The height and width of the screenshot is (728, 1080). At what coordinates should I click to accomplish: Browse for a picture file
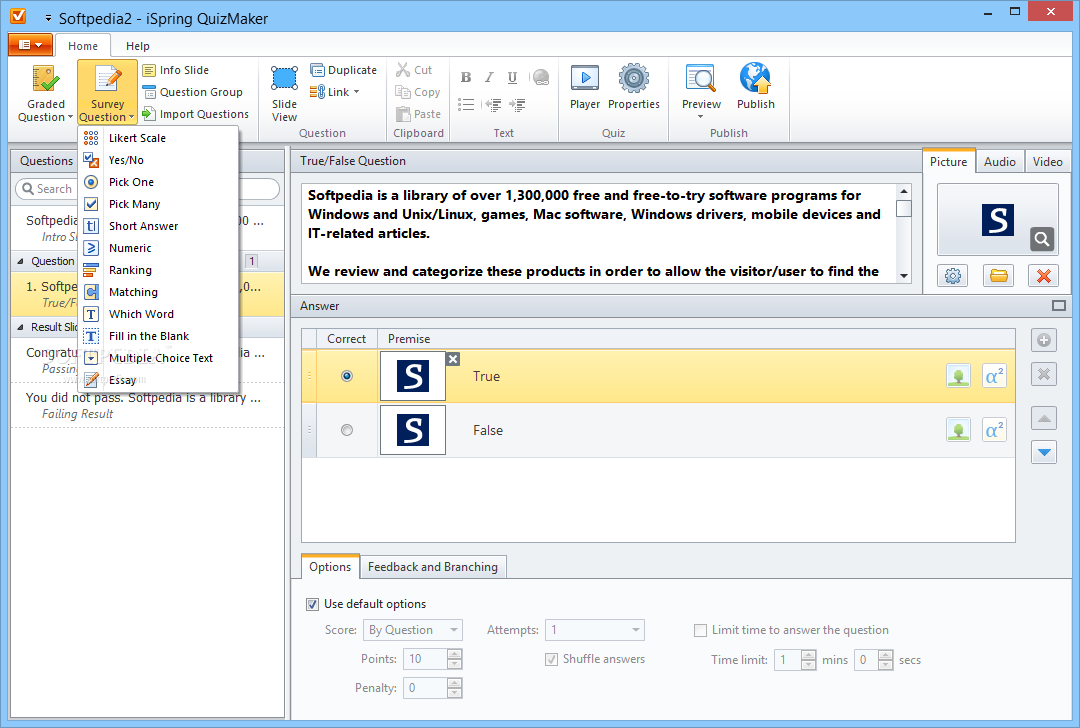tap(999, 276)
